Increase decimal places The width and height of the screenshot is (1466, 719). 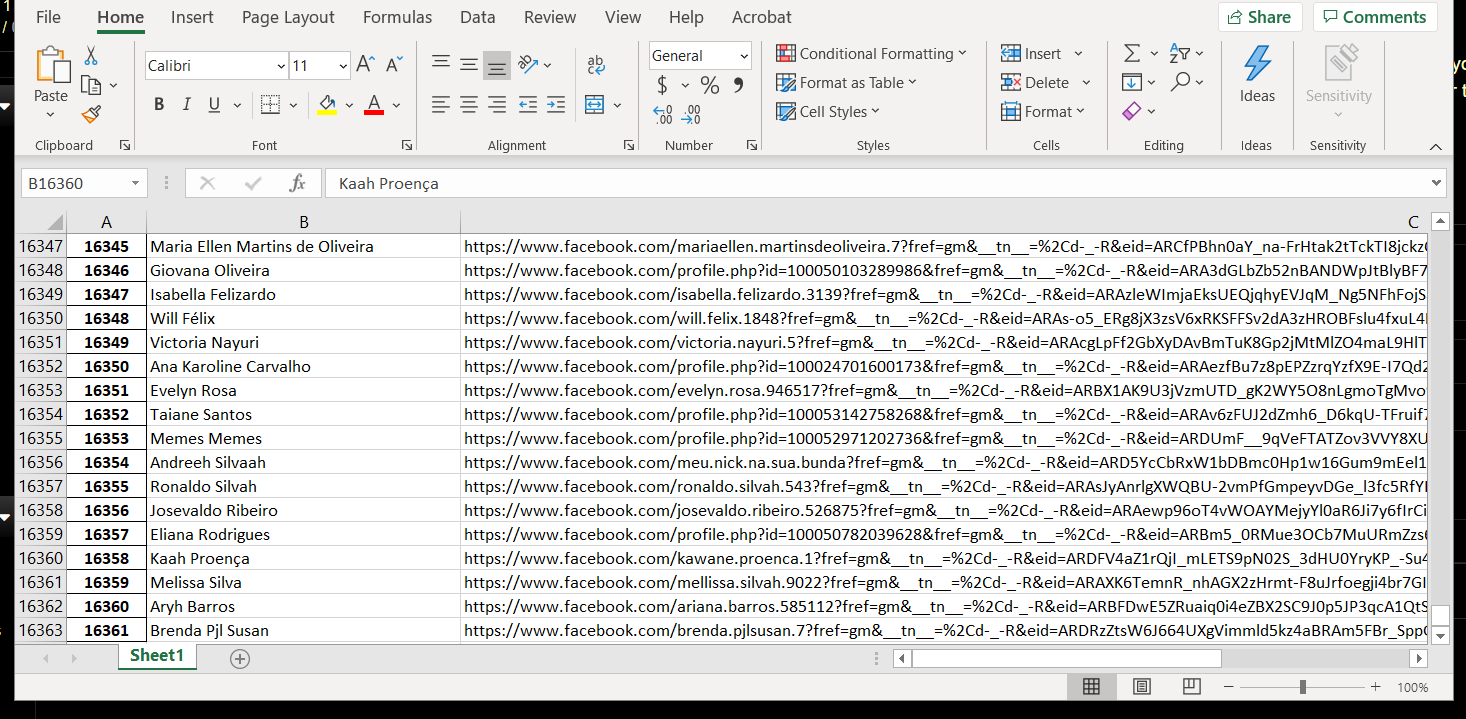point(663,114)
